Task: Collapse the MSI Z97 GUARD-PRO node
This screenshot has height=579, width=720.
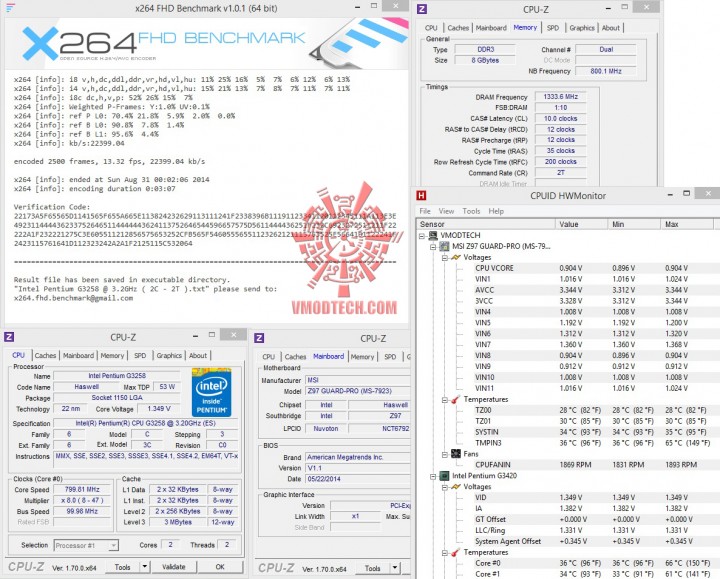Action: pyautogui.click(x=433, y=247)
